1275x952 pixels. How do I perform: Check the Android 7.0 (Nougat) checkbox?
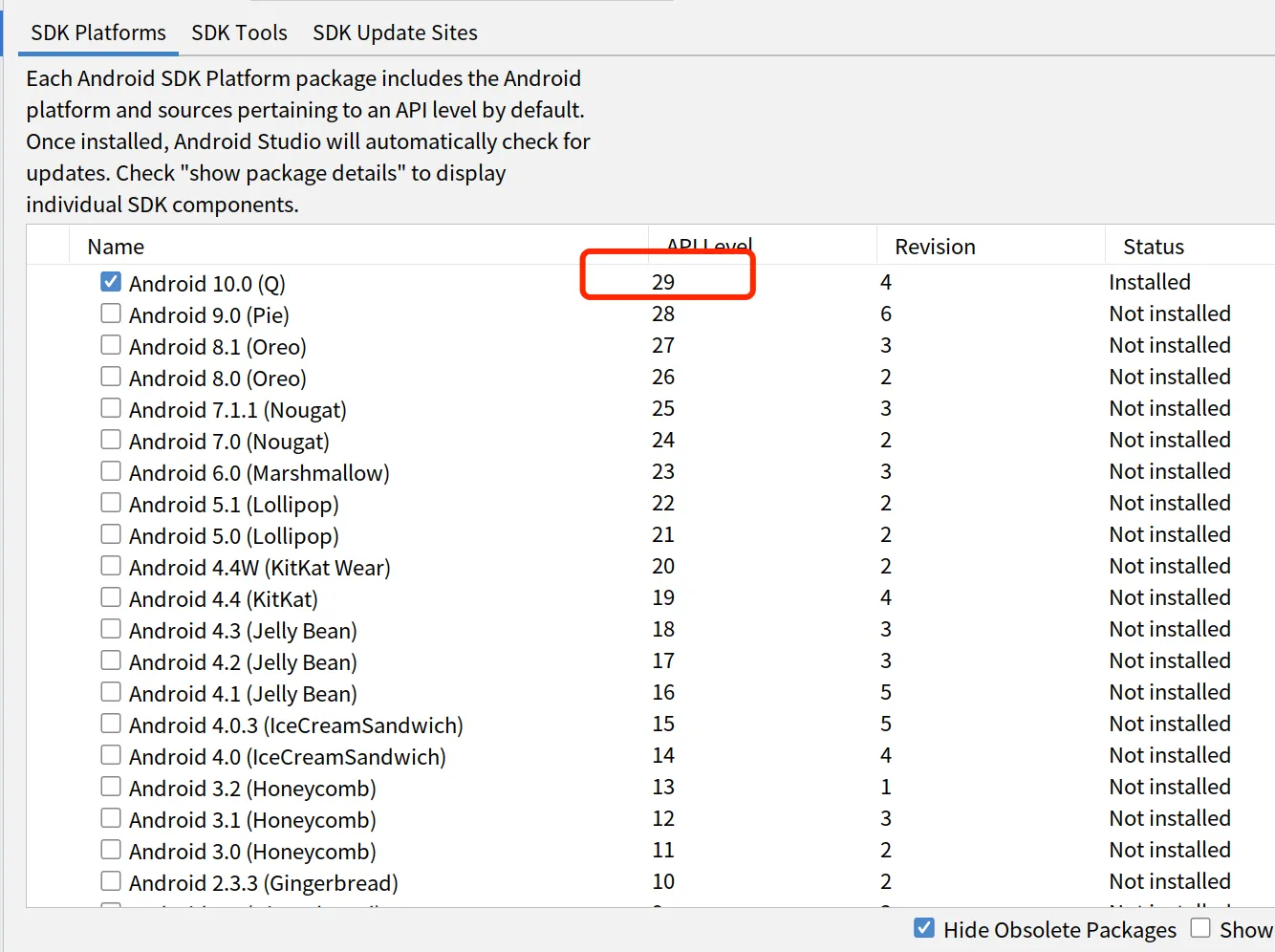tap(111, 440)
